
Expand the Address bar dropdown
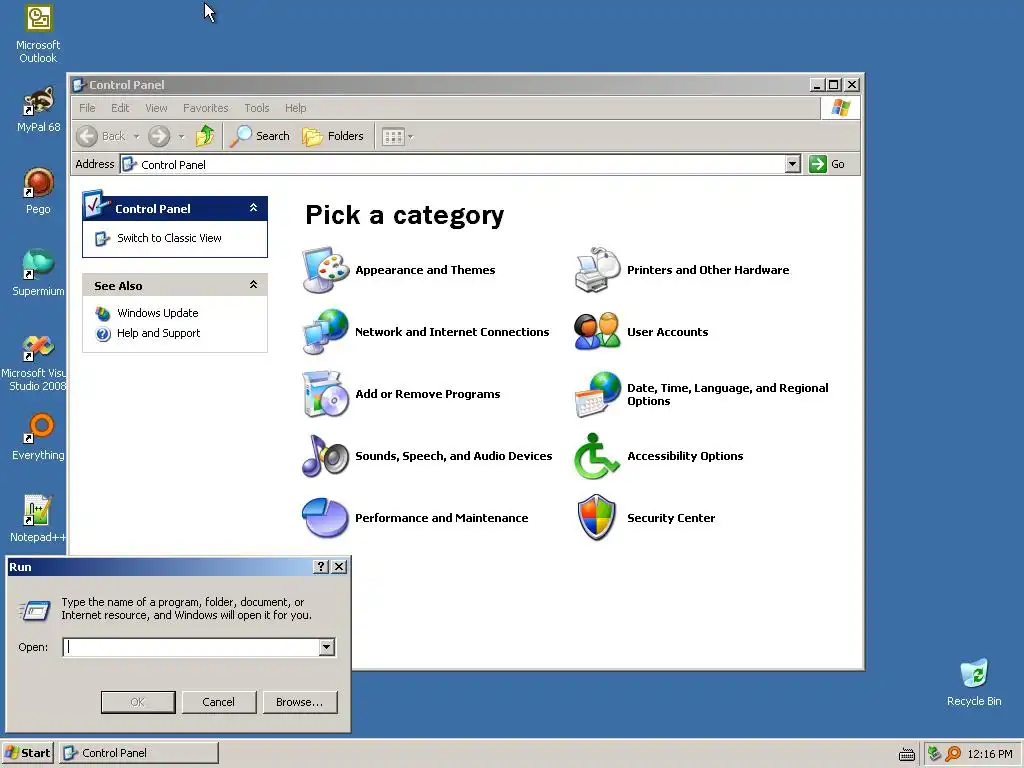coord(792,164)
